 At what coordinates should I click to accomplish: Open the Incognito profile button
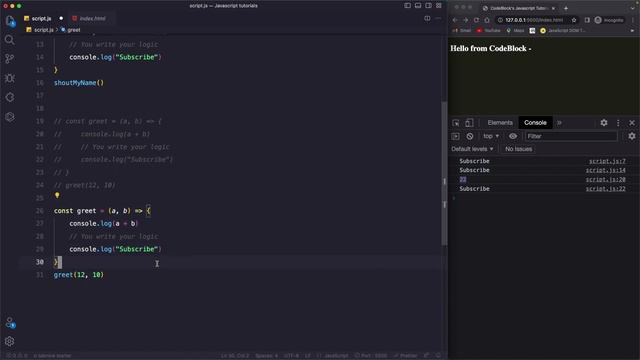tap(609, 20)
